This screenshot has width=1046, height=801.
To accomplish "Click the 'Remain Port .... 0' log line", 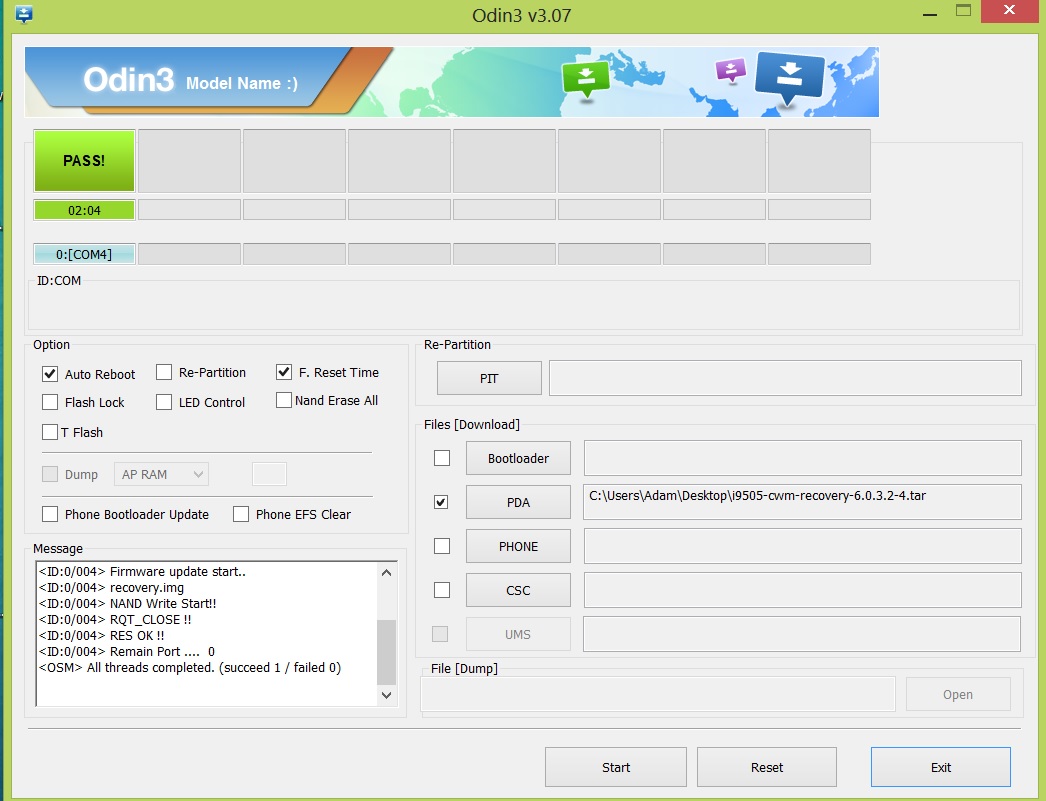I will [x=127, y=652].
